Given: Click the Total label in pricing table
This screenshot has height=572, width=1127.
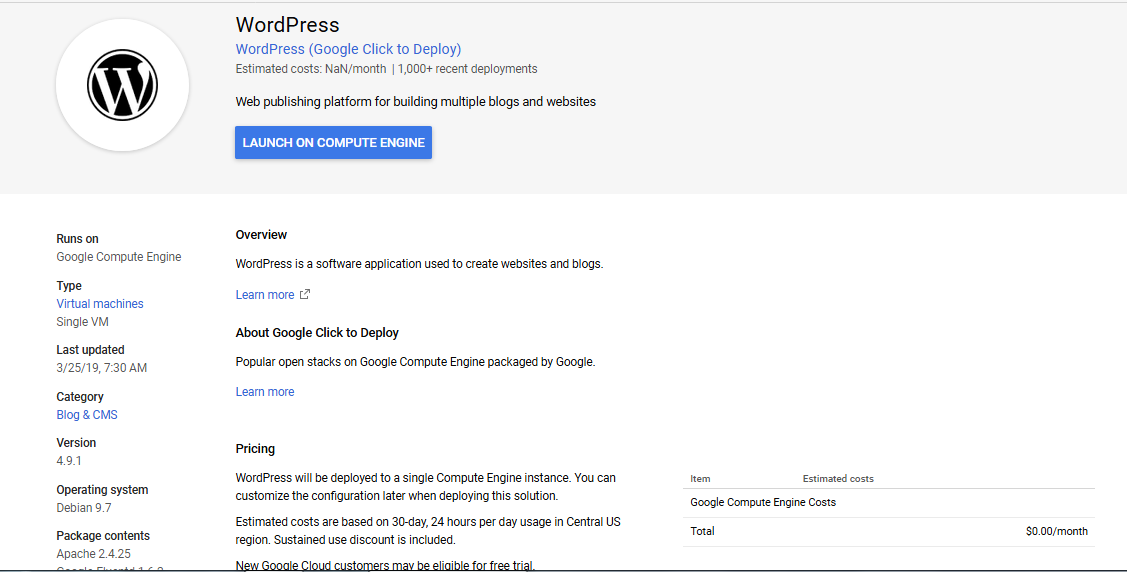Looking at the screenshot, I should (702, 531).
